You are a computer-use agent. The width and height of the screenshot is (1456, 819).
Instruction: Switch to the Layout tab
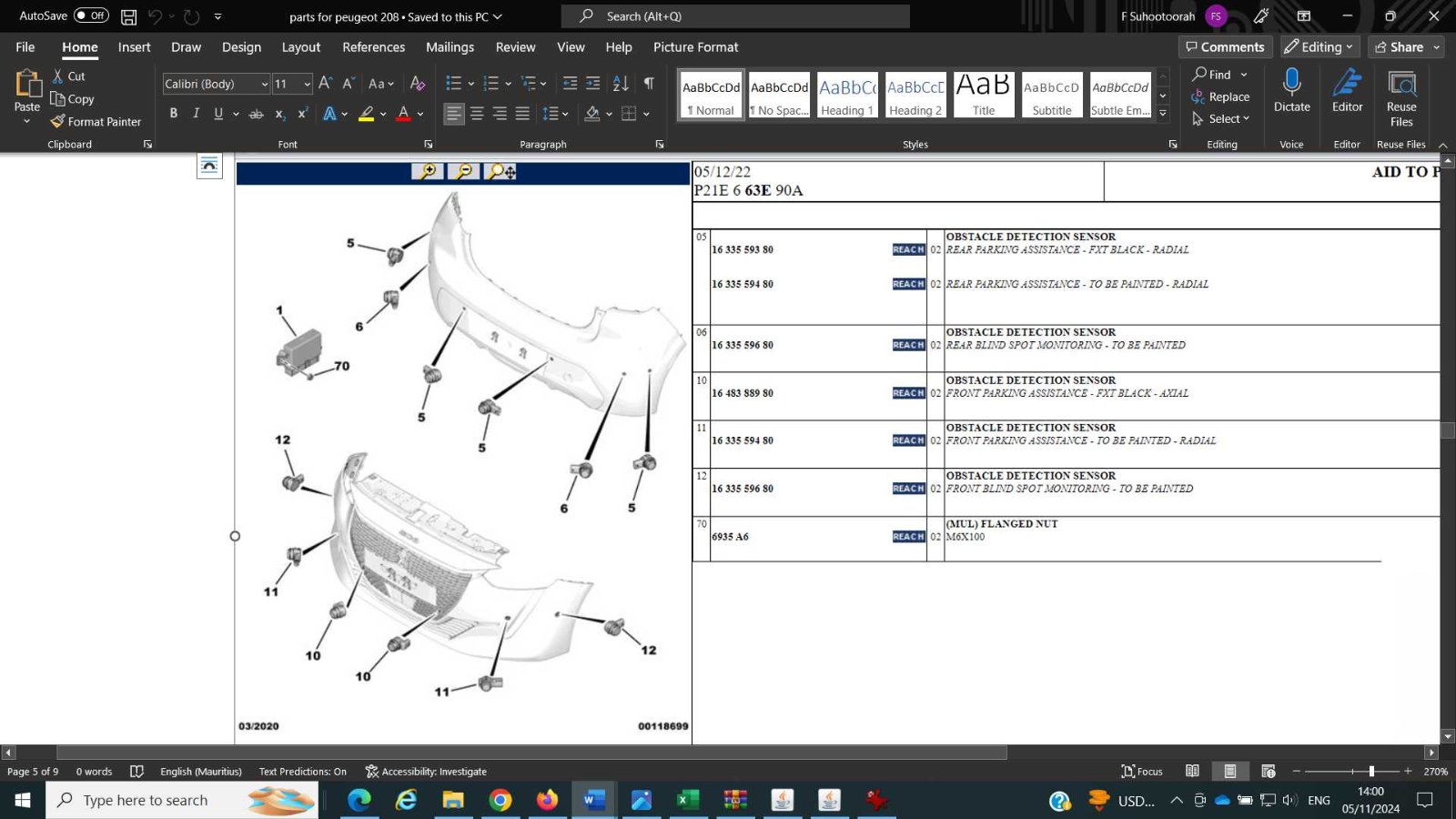pyautogui.click(x=301, y=47)
